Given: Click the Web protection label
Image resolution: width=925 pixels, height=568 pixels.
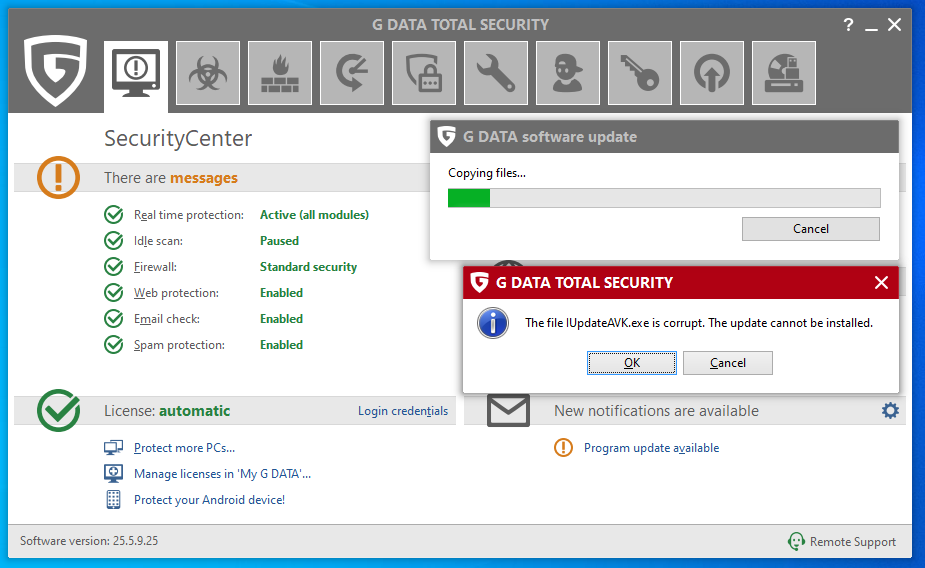Looking at the screenshot, I should tap(176, 293).
